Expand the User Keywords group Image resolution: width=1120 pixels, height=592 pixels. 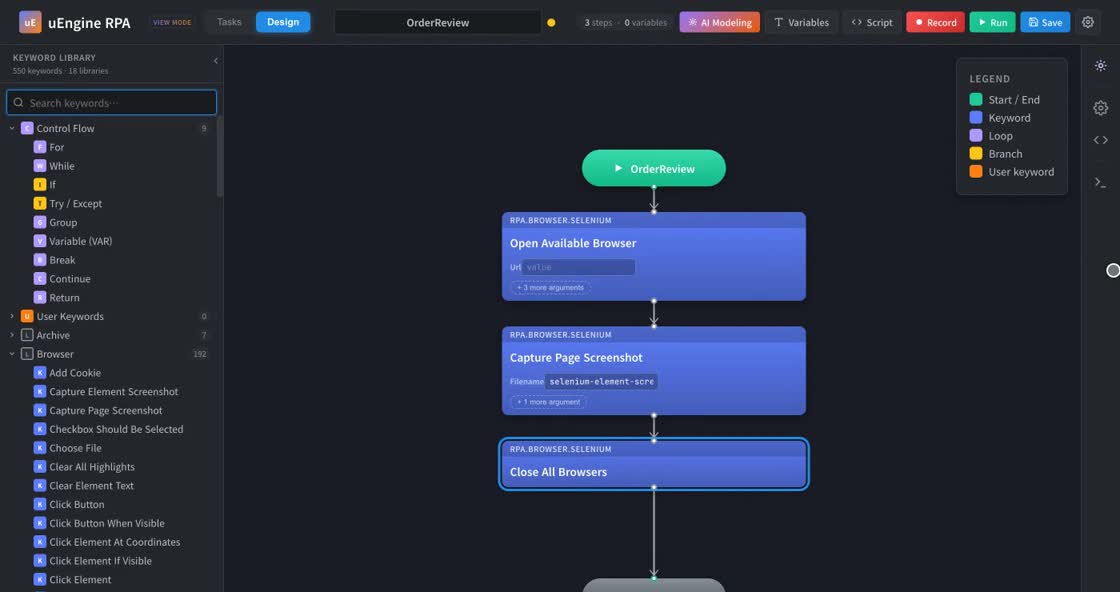tap(12, 316)
